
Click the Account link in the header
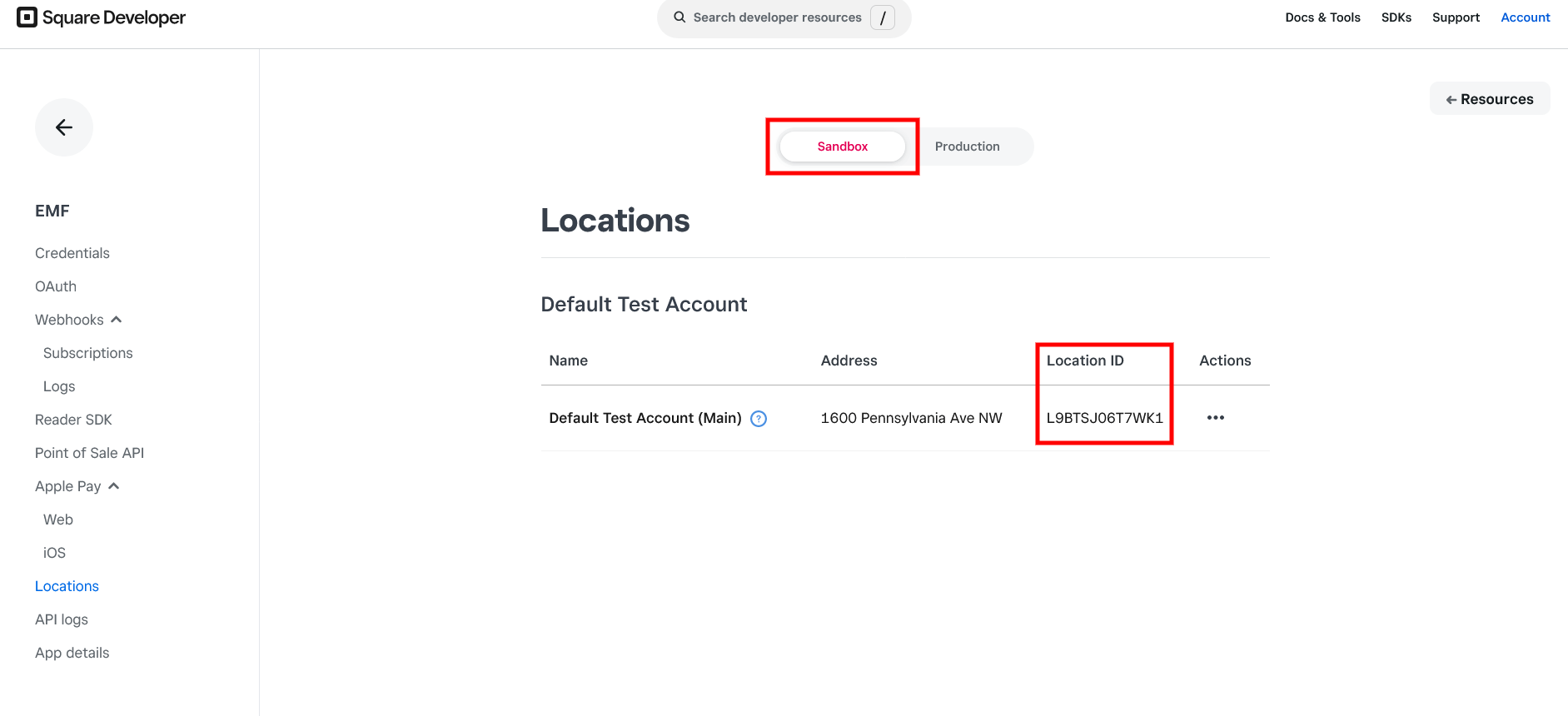[x=1525, y=17]
